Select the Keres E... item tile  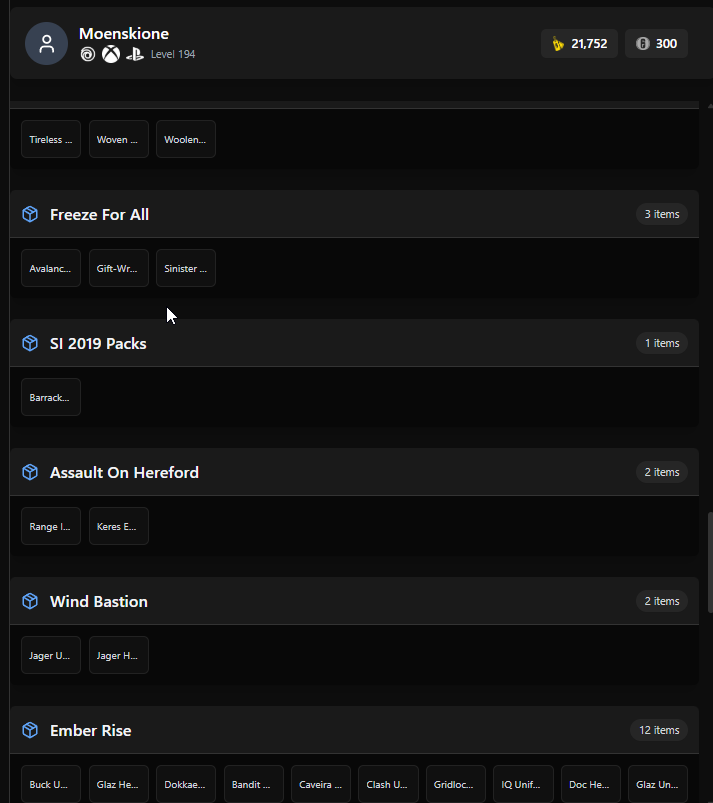pos(119,526)
